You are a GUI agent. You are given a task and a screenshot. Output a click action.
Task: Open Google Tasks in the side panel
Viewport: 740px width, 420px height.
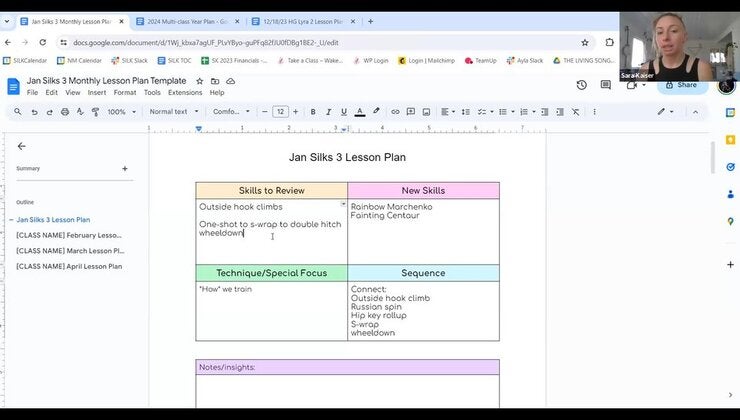tap(731, 167)
